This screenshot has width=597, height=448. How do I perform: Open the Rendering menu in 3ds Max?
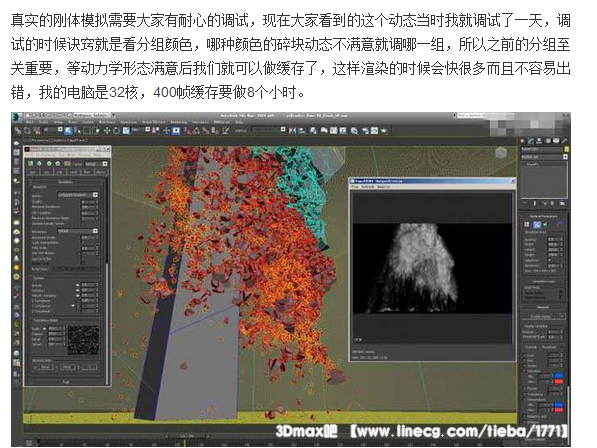click(x=179, y=122)
